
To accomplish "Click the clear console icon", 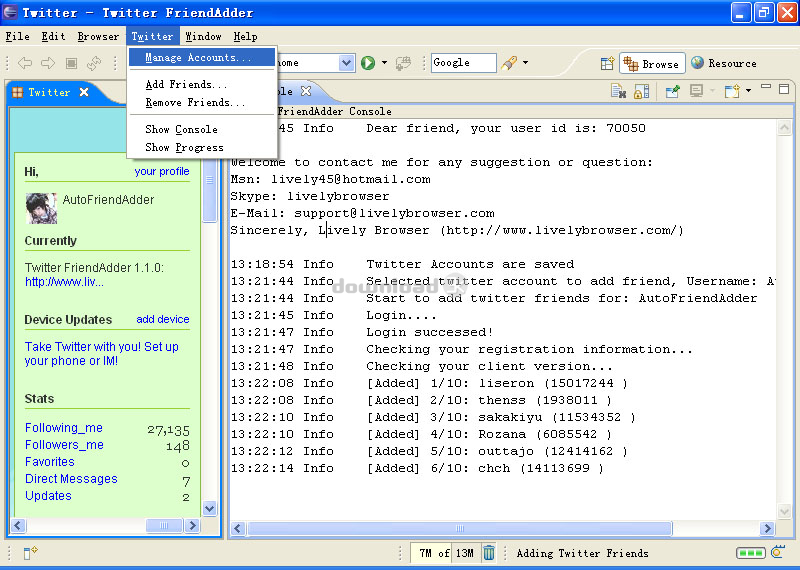I will [x=619, y=91].
